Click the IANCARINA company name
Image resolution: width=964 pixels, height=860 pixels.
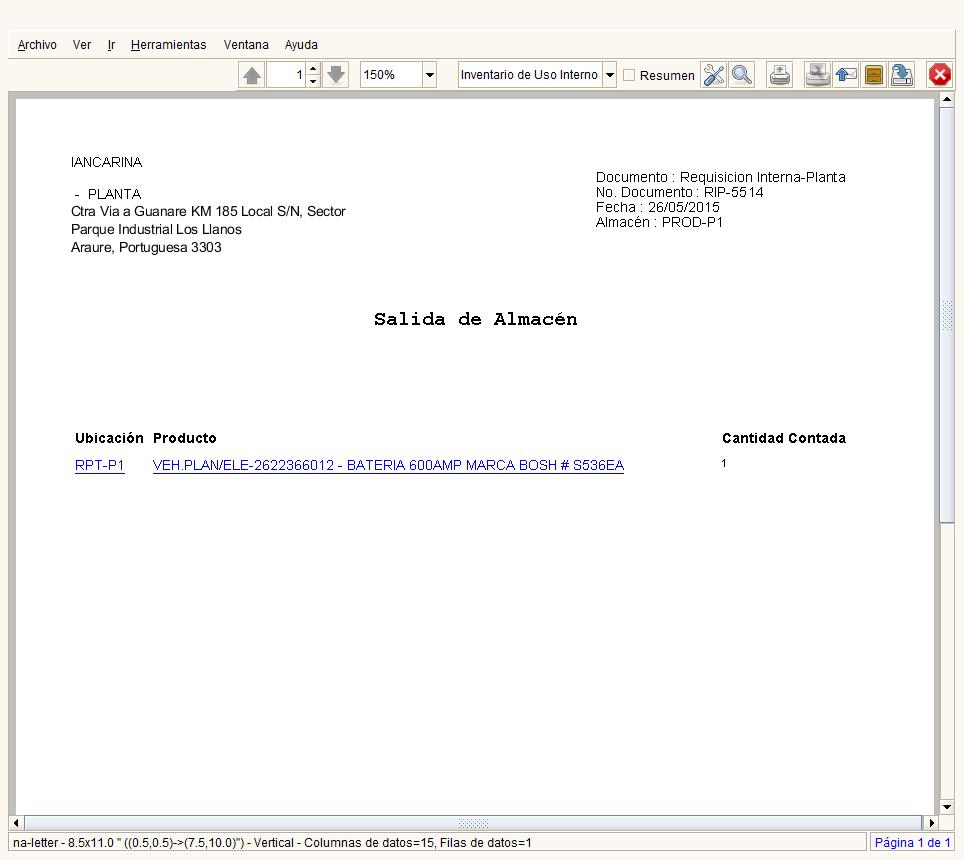106,162
